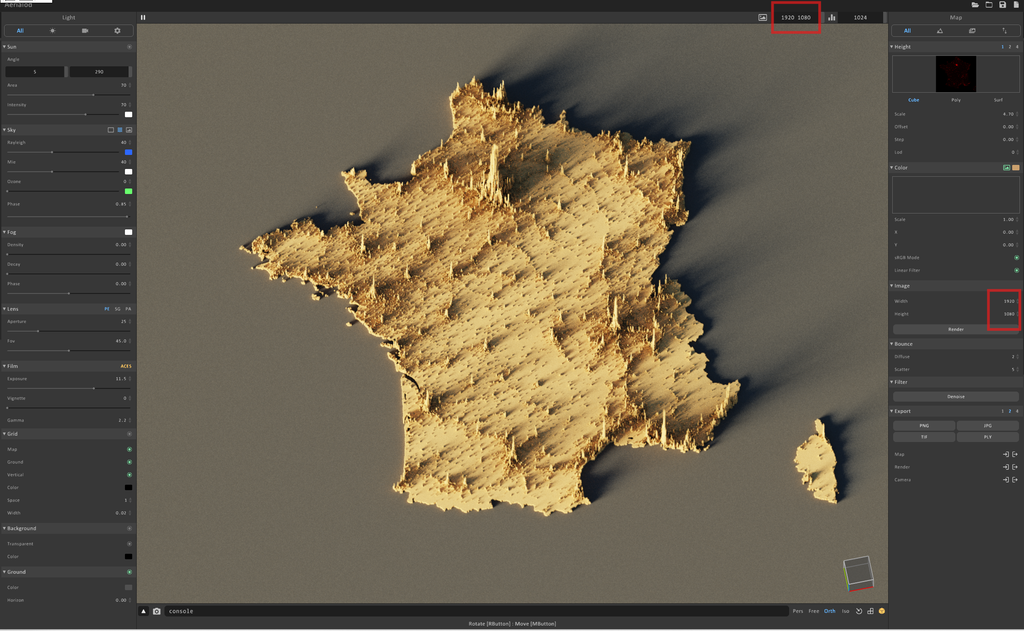Screen dimensions: 1024x631
Task: Toggle the sRGB Mode option
Action: tap(1016, 257)
